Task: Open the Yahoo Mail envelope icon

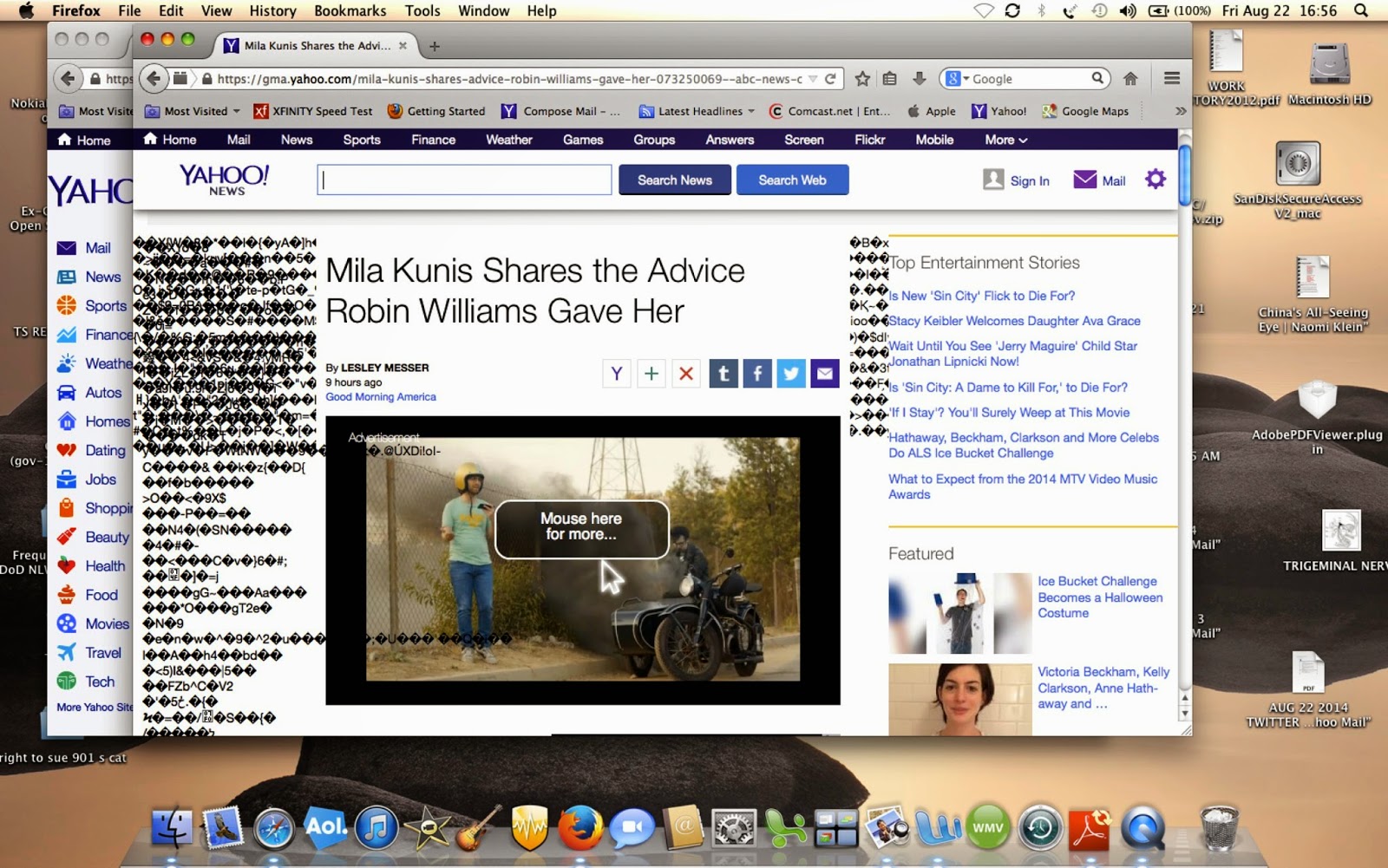Action: pyautogui.click(x=1085, y=179)
